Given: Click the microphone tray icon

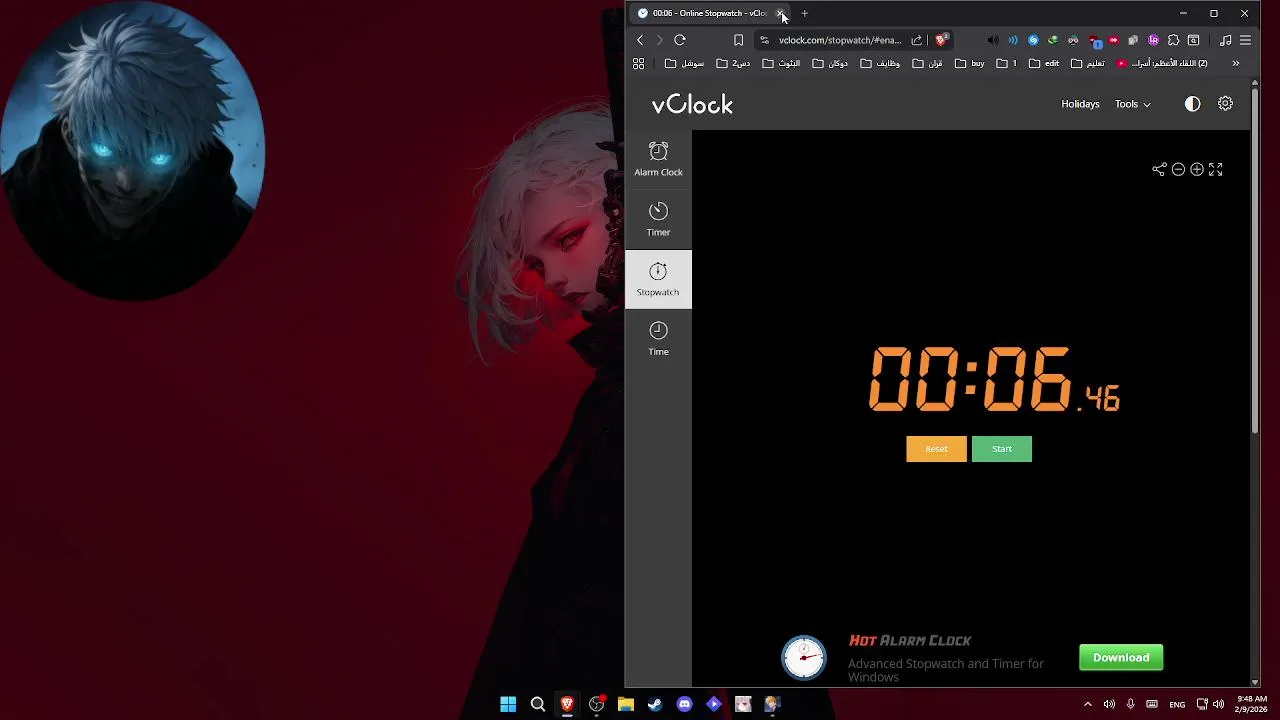Looking at the screenshot, I should click(1131, 704).
